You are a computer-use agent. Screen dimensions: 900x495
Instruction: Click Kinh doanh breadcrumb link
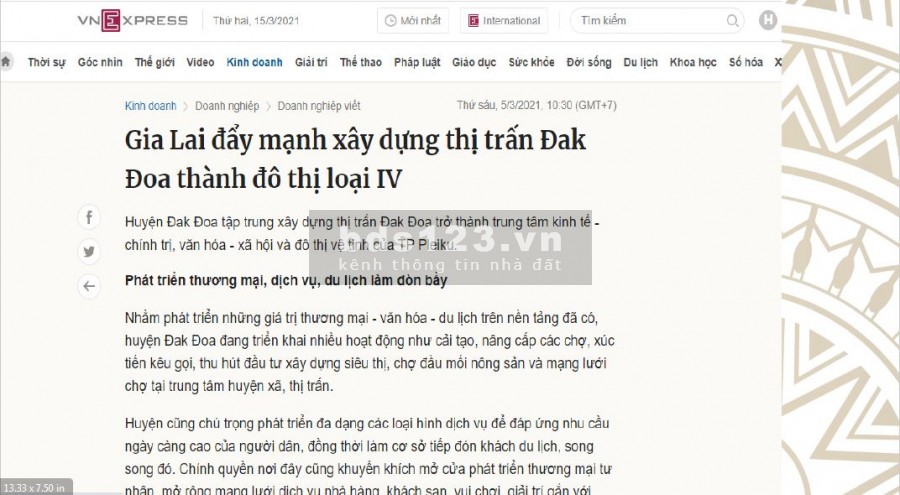(x=150, y=106)
